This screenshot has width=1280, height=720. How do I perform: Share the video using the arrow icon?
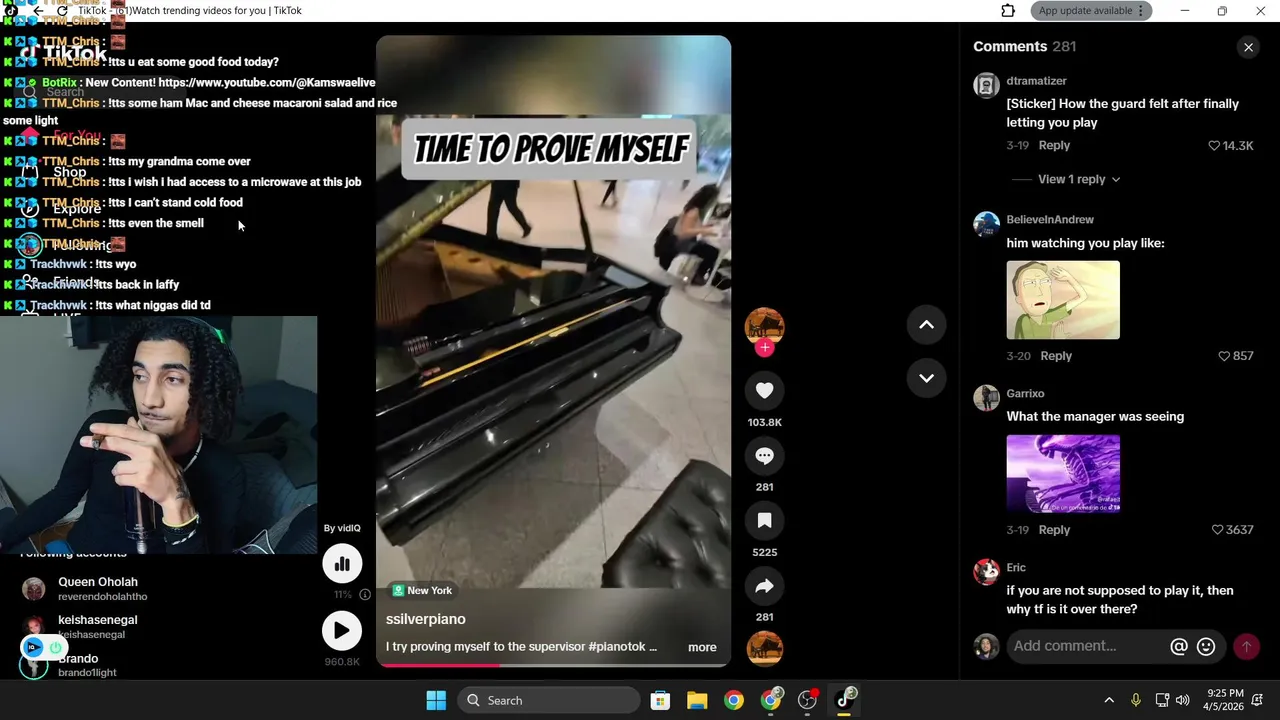pyautogui.click(x=764, y=586)
